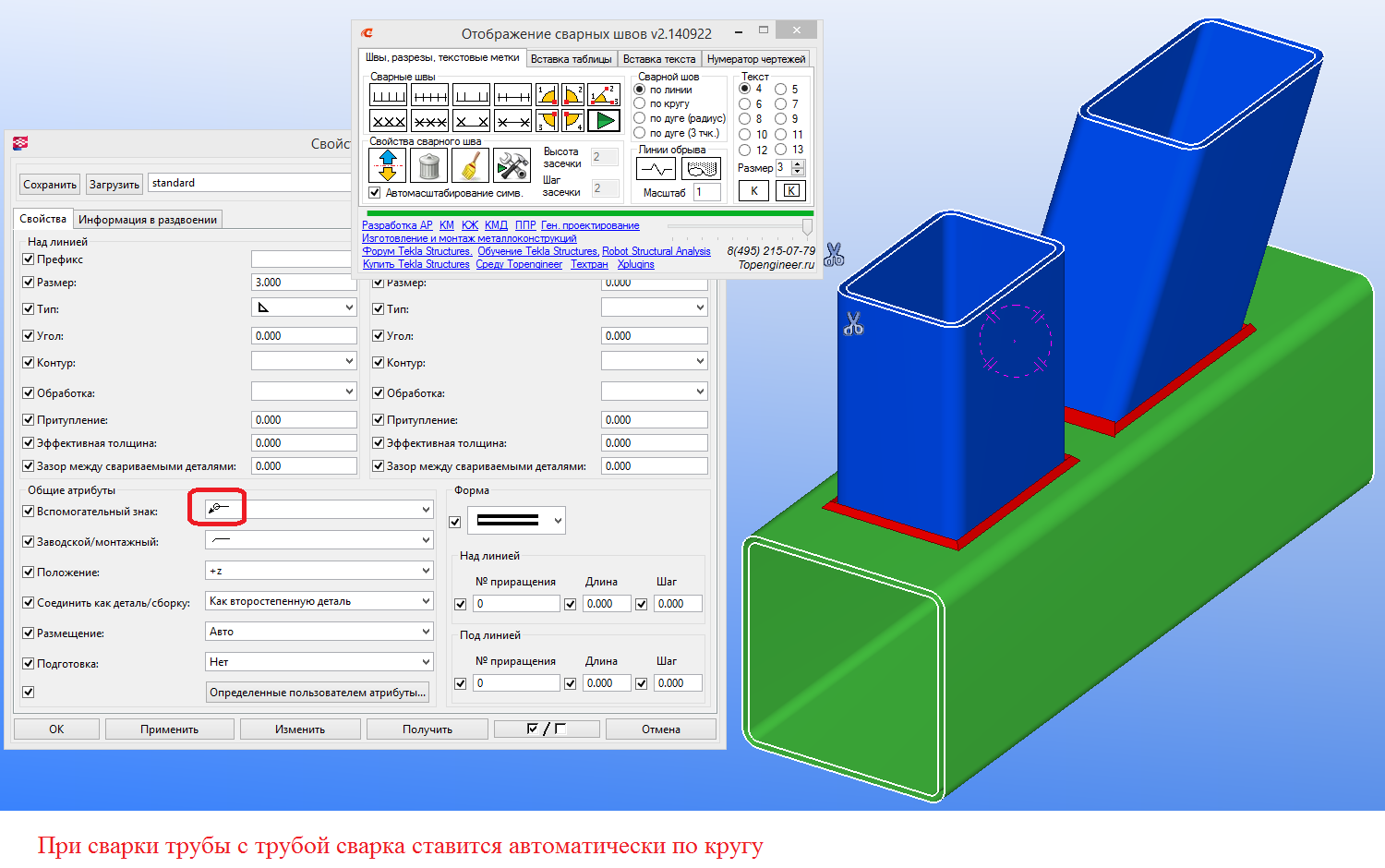The width and height of the screenshot is (1385, 868).
Task: Toggle the 'Префикс' checkbox
Action: tap(29, 259)
